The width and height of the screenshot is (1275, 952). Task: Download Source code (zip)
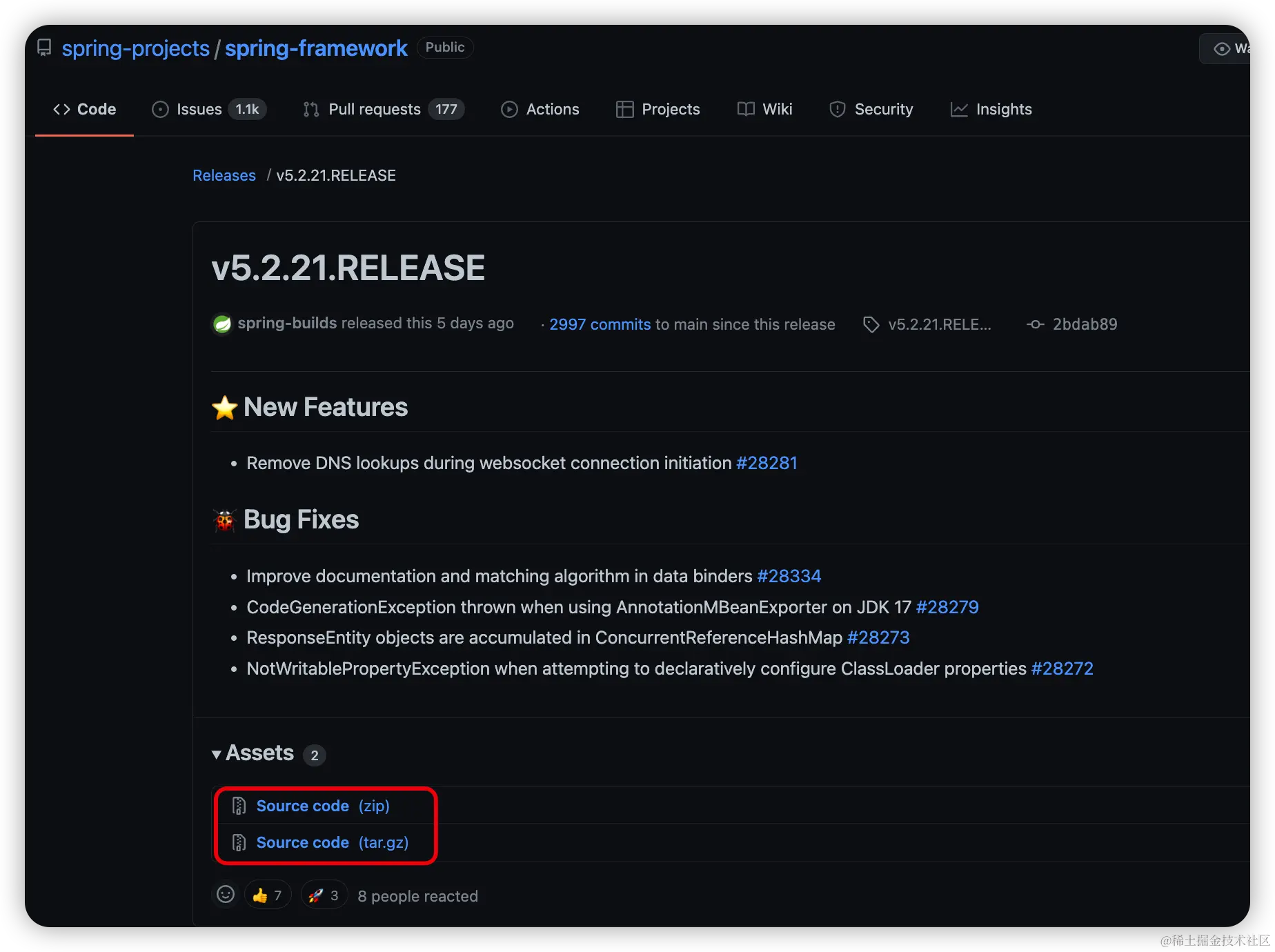(x=323, y=806)
